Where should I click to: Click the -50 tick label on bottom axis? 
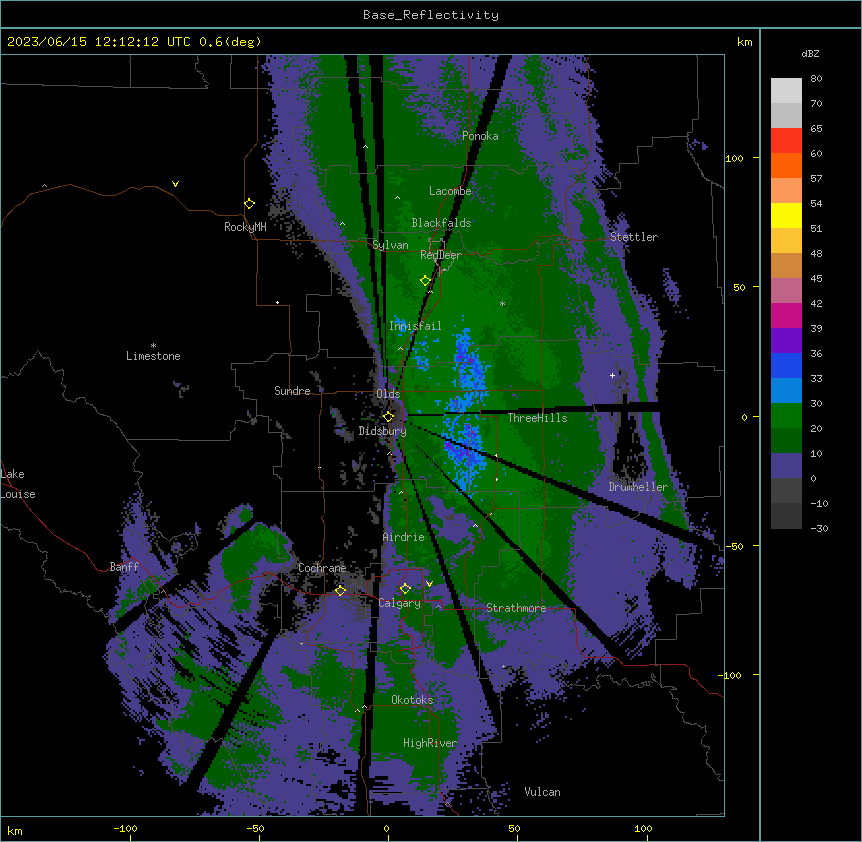[x=255, y=829]
